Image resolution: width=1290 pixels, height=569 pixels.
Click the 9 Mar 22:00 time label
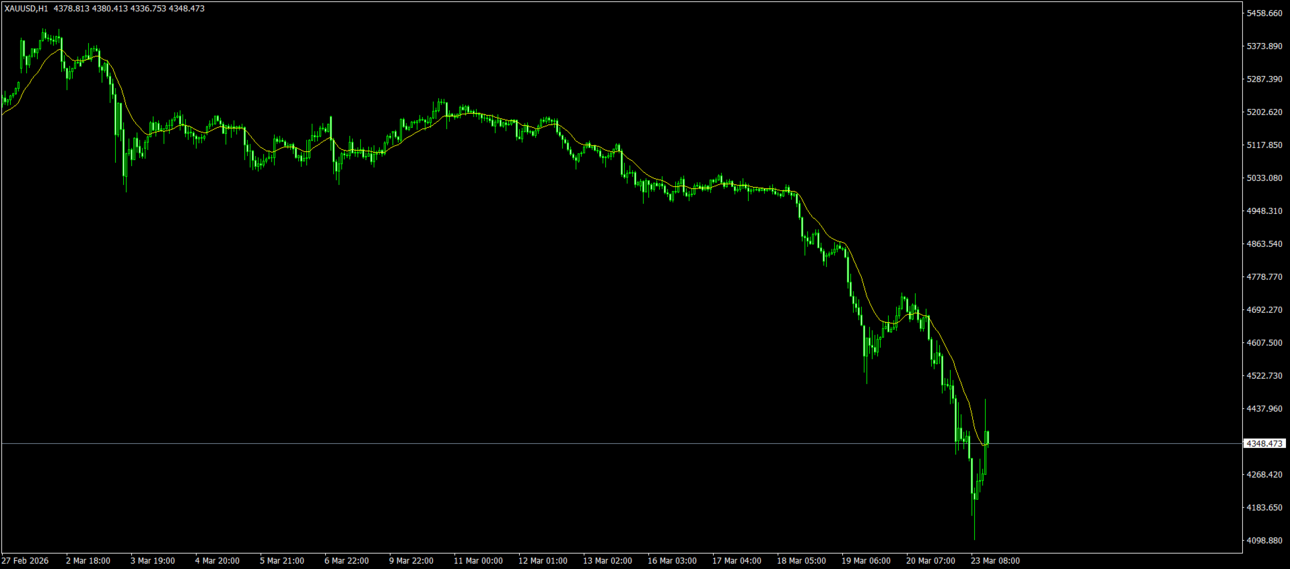411,561
